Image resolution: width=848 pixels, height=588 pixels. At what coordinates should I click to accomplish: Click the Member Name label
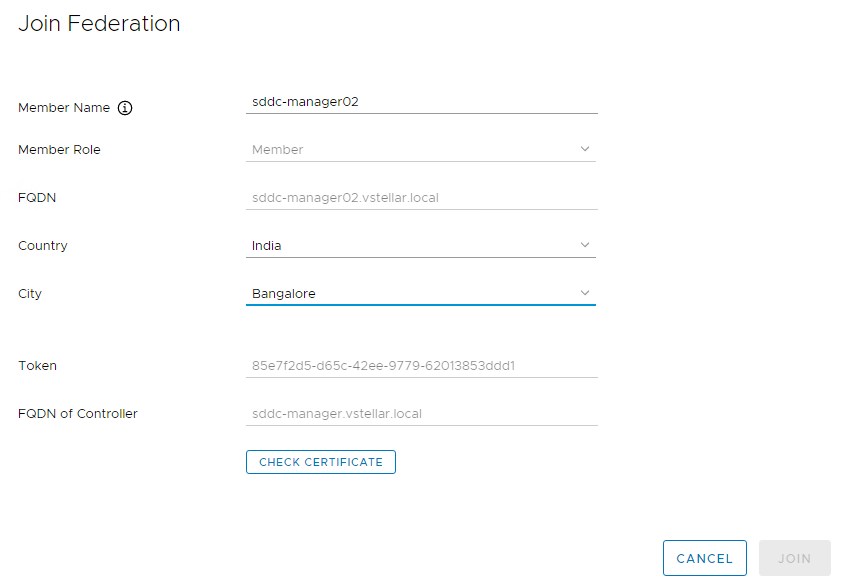pos(64,108)
